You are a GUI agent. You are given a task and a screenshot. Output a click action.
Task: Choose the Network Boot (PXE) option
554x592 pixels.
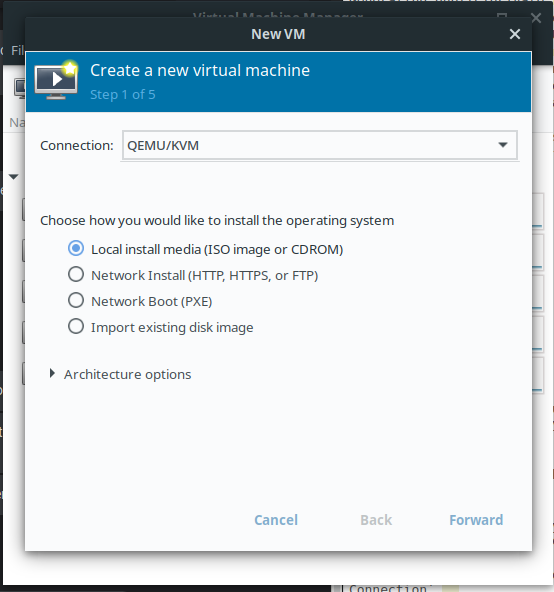[x=140, y=301]
